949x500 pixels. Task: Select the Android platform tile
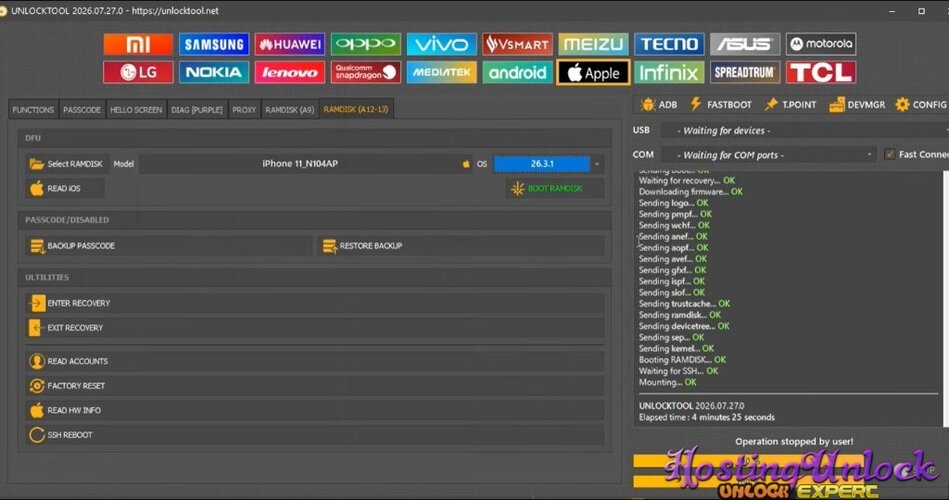click(517, 73)
